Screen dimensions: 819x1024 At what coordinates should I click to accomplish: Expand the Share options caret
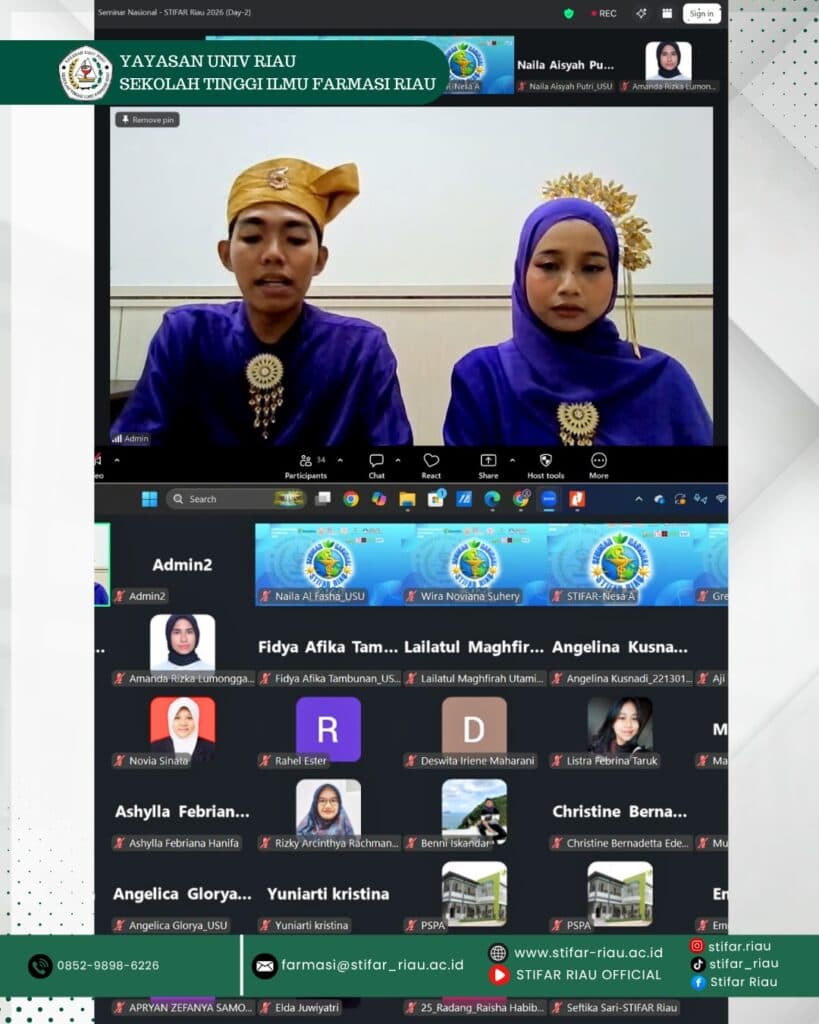513,460
